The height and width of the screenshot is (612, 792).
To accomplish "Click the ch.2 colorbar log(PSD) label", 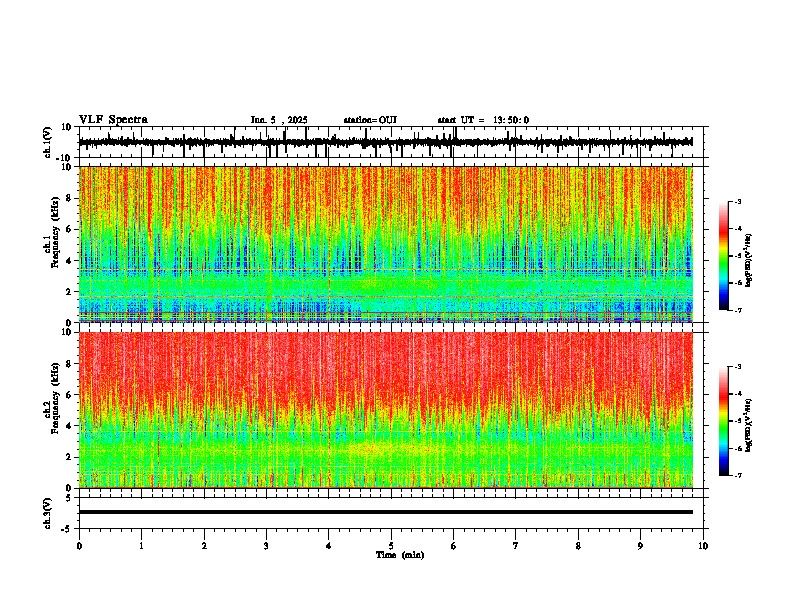I will click(x=749, y=426).
